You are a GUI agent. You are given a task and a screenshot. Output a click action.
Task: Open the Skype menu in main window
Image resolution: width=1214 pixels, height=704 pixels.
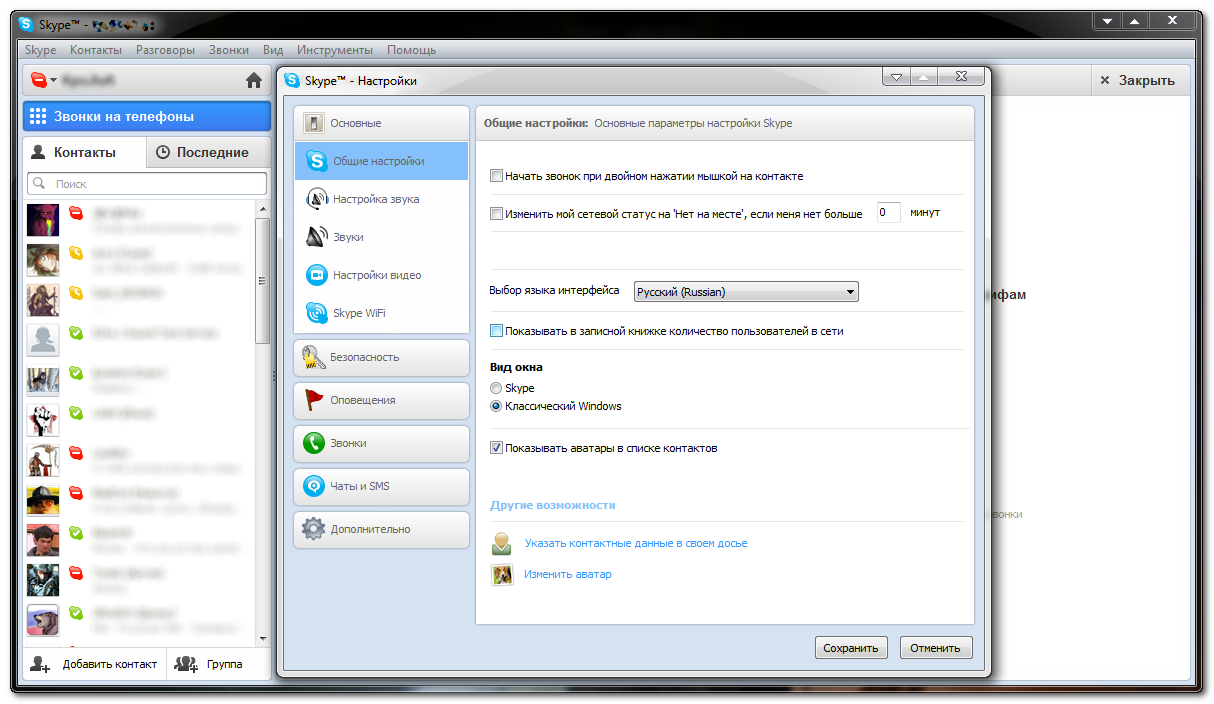(x=41, y=50)
